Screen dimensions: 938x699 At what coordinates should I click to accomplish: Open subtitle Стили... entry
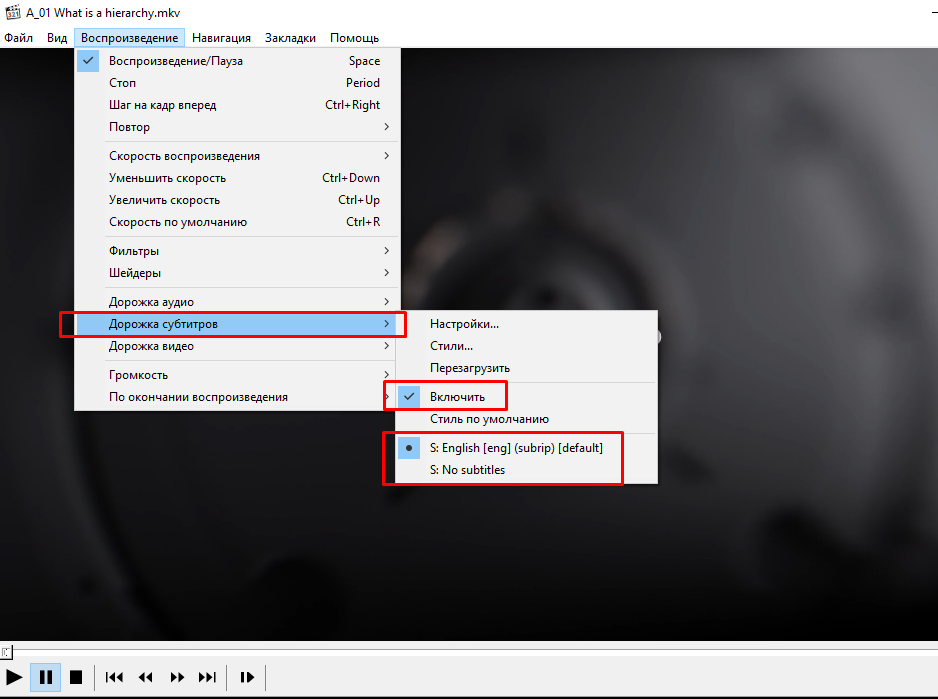526,346
